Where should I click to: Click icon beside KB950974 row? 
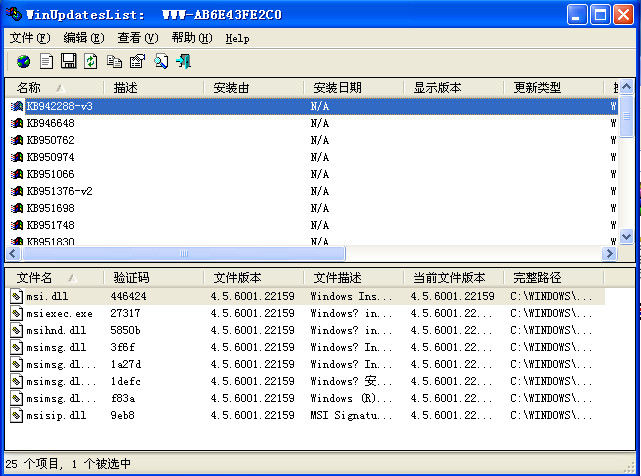(x=17, y=157)
